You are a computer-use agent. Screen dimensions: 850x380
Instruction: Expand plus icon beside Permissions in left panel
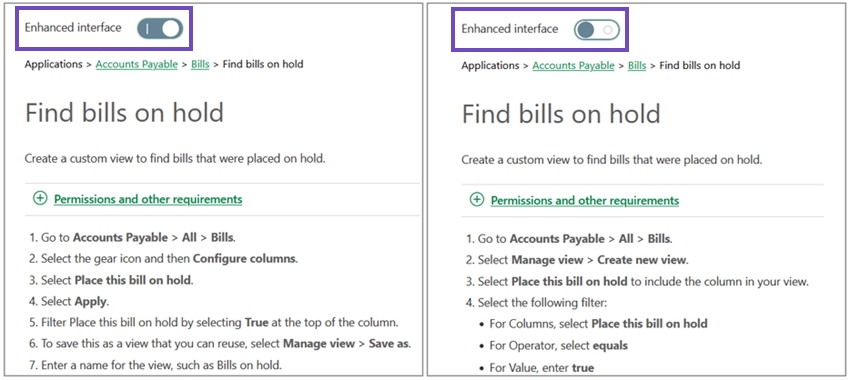40,199
